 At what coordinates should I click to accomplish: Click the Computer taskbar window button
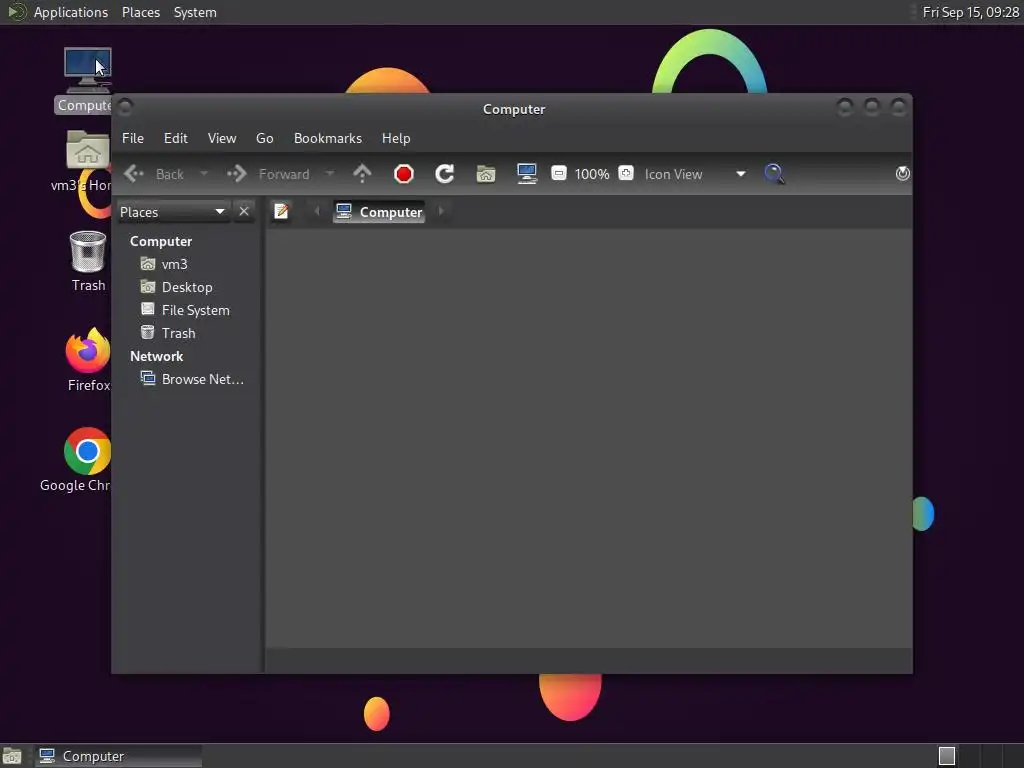(x=119, y=756)
